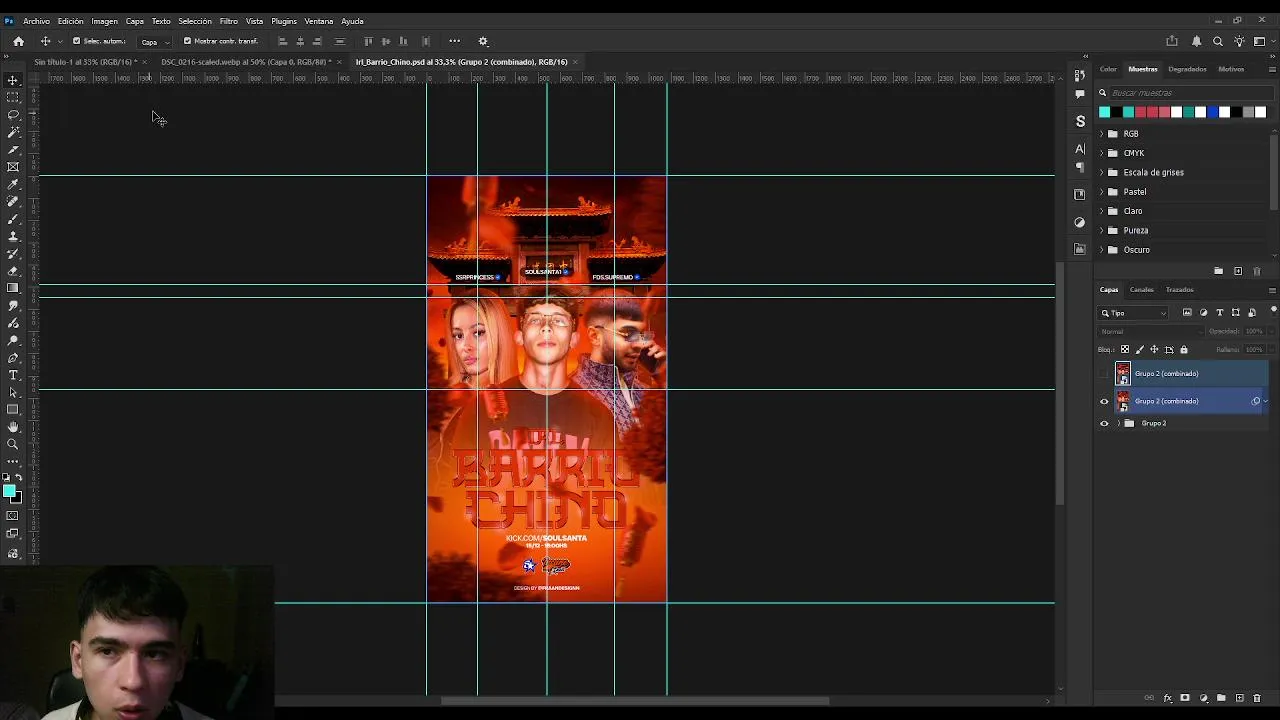Select the Magic Wand tool

pos(13,132)
